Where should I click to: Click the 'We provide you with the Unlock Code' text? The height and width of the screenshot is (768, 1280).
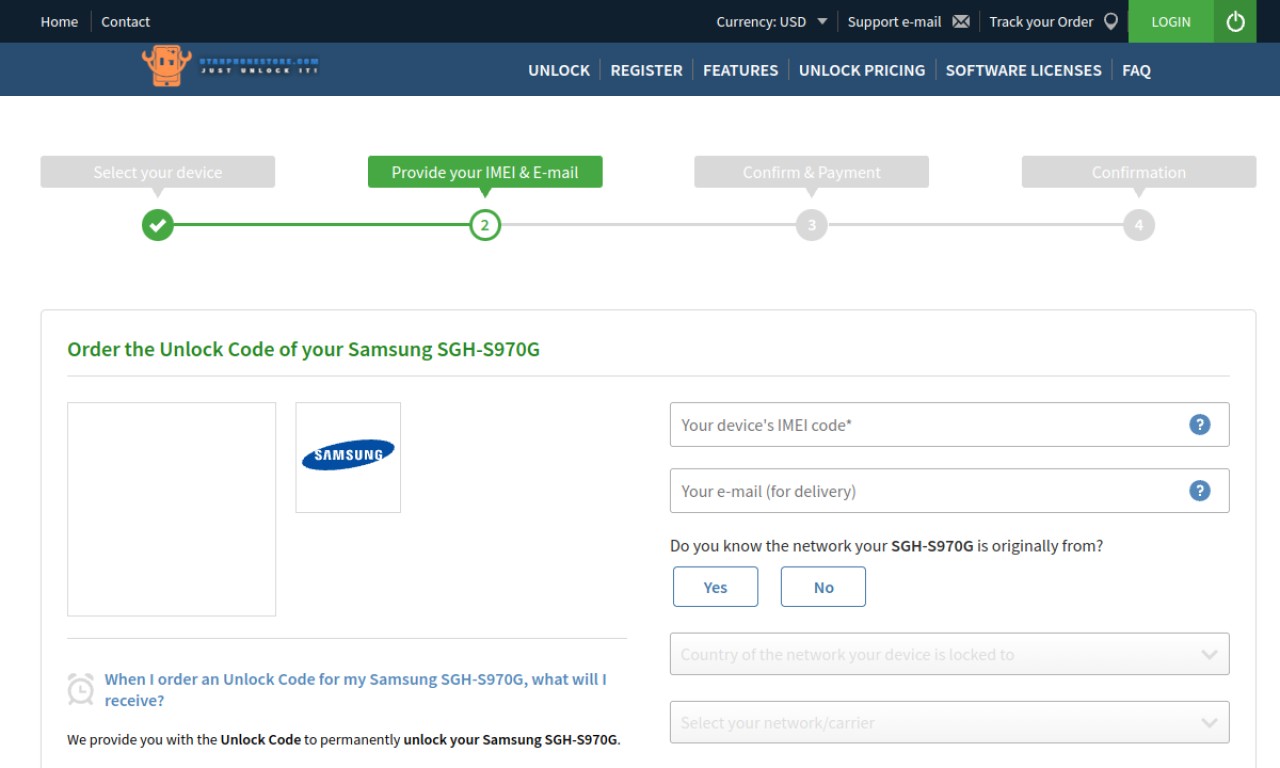tap(343, 740)
